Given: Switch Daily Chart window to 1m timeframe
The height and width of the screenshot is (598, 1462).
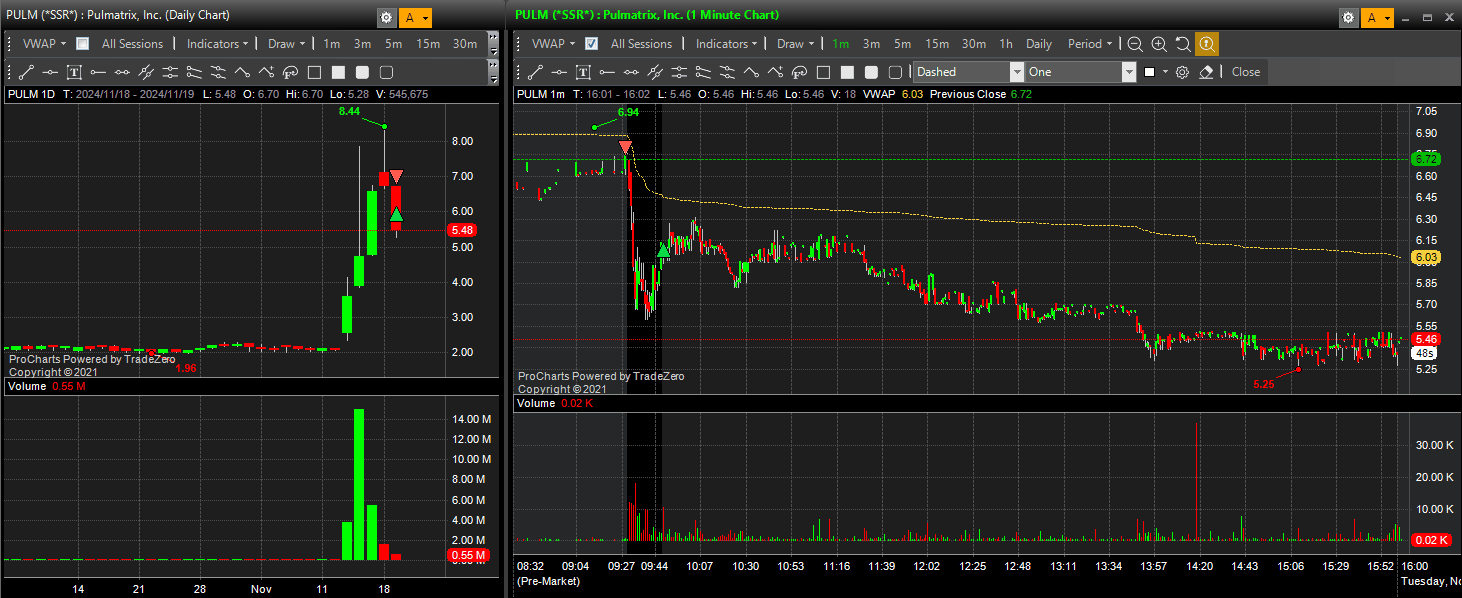Looking at the screenshot, I should (x=331, y=44).
